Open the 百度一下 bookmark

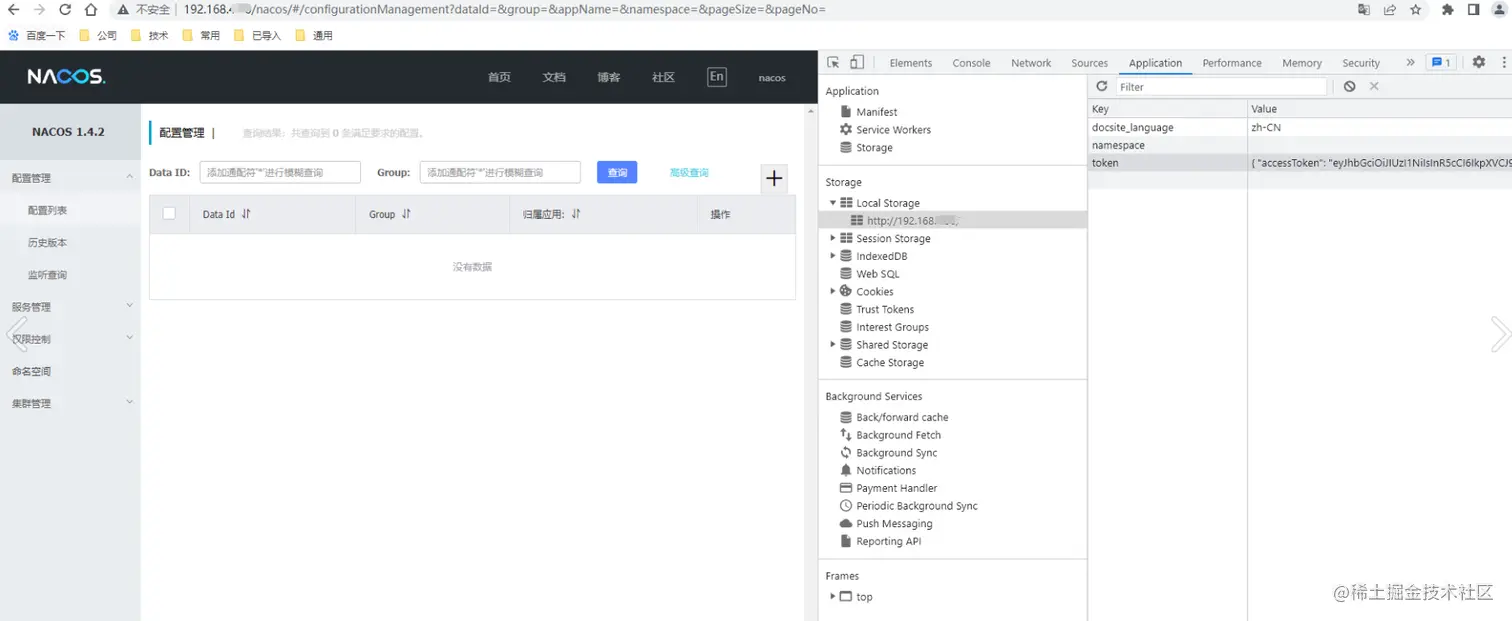(x=37, y=35)
